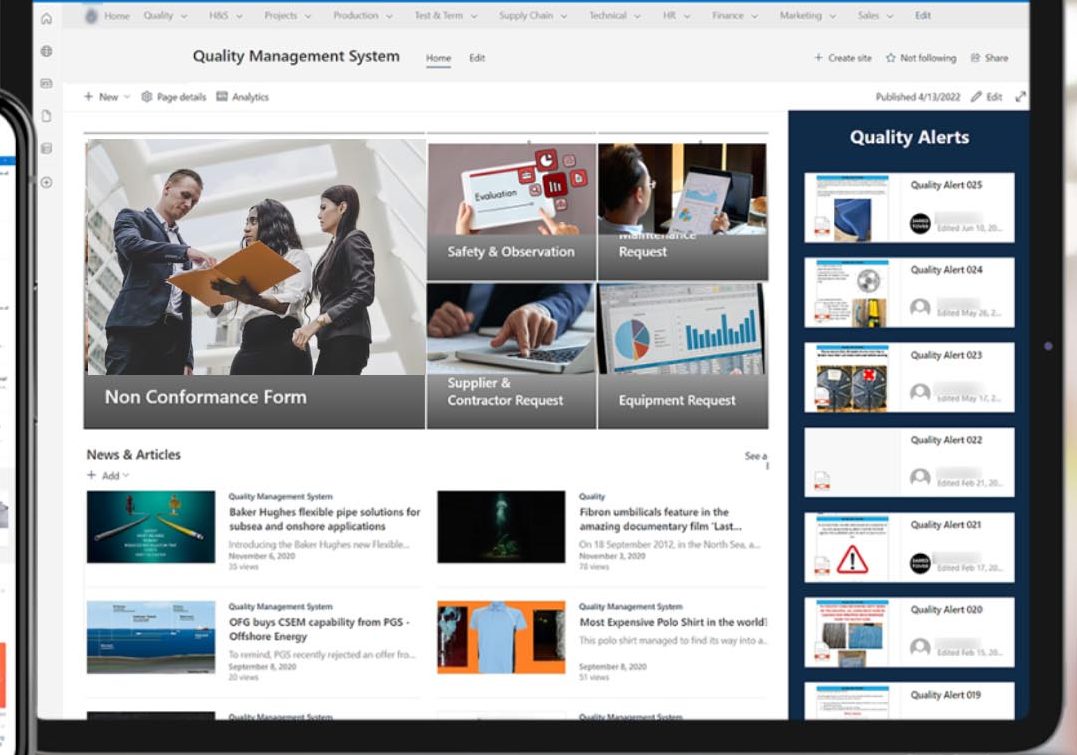
Task: Click the Fibron umbilicals article thumbnail
Action: click(501, 527)
